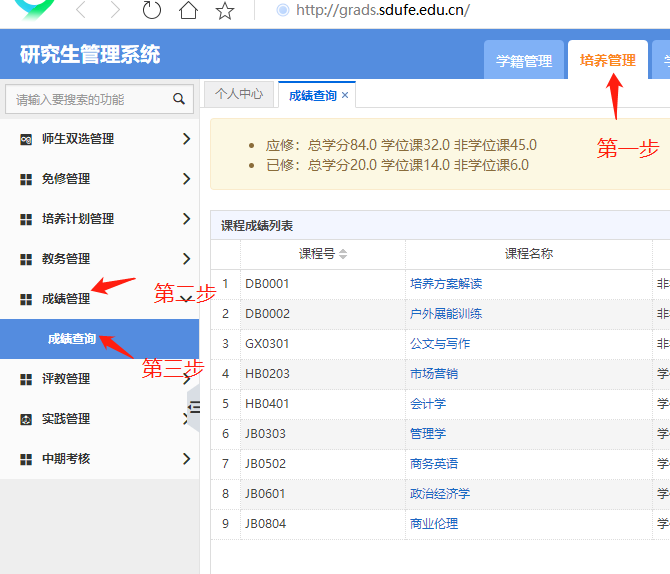The image size is (670, 574).
Task: Sort by 课程号 column arrows
Action: point(343,254)
